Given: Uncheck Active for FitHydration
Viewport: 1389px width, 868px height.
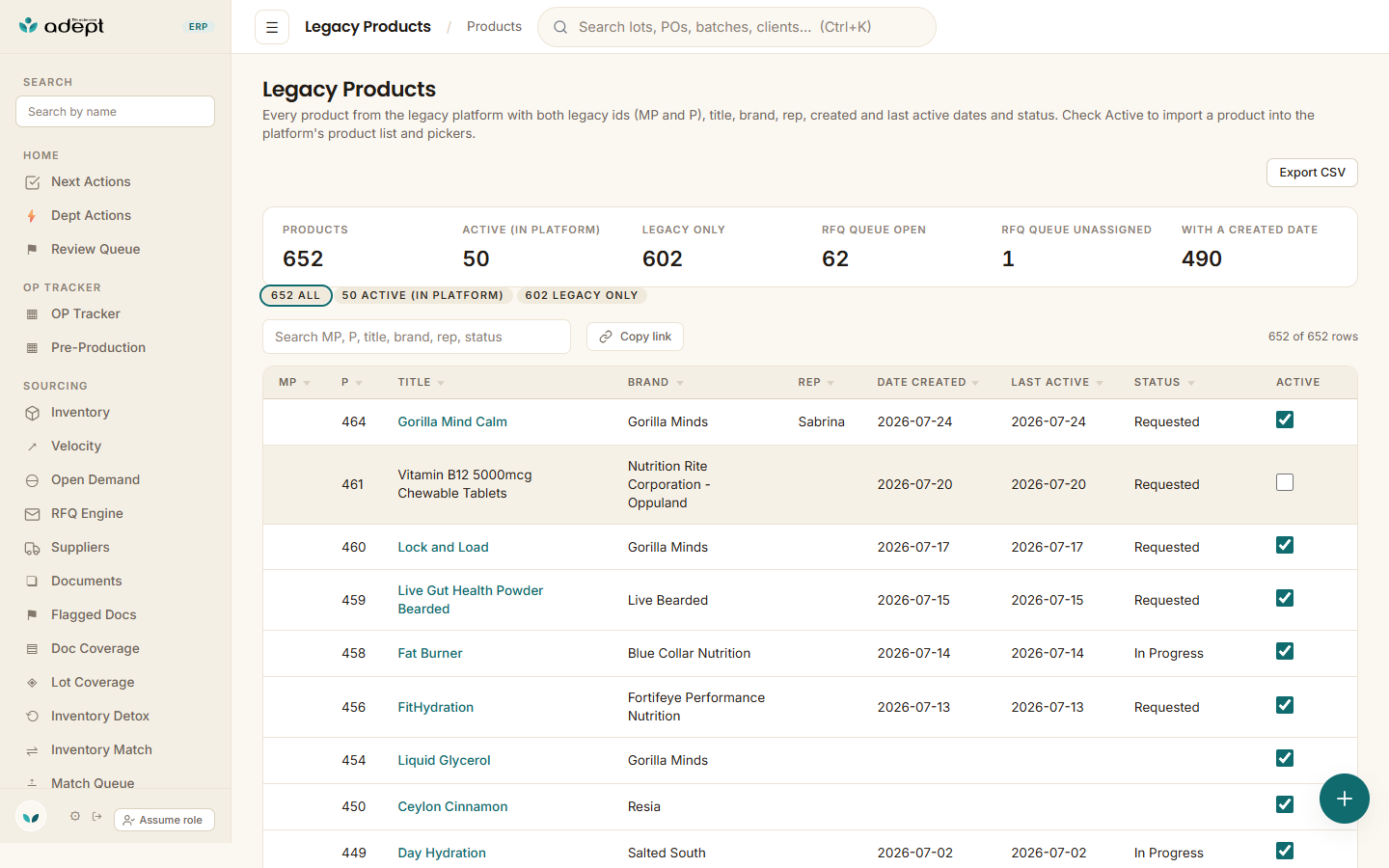Looking at the screenshot, I should [x=1285, y=705].
